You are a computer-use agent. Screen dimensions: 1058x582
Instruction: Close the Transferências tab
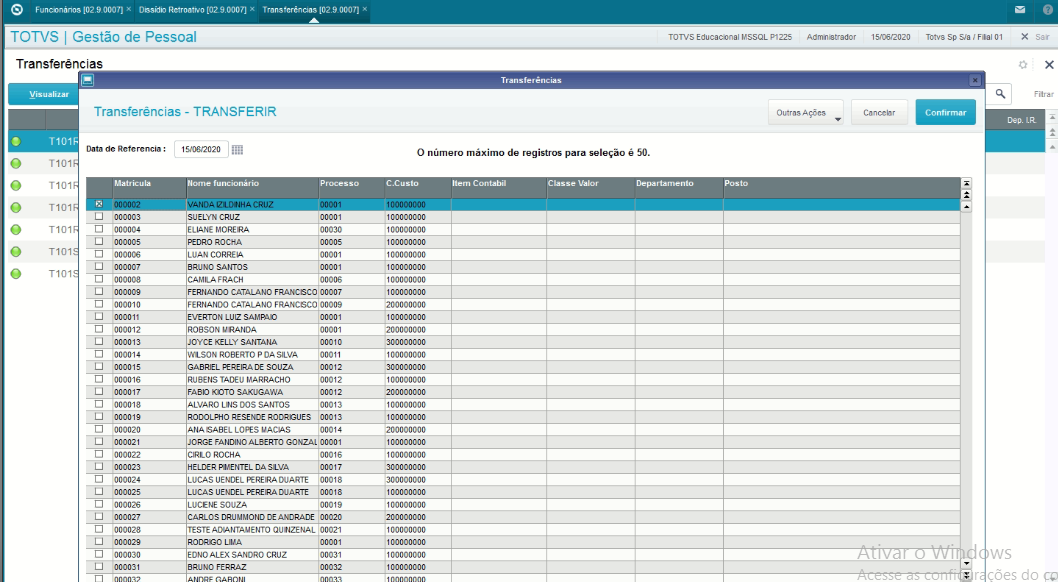coord(365,9)
